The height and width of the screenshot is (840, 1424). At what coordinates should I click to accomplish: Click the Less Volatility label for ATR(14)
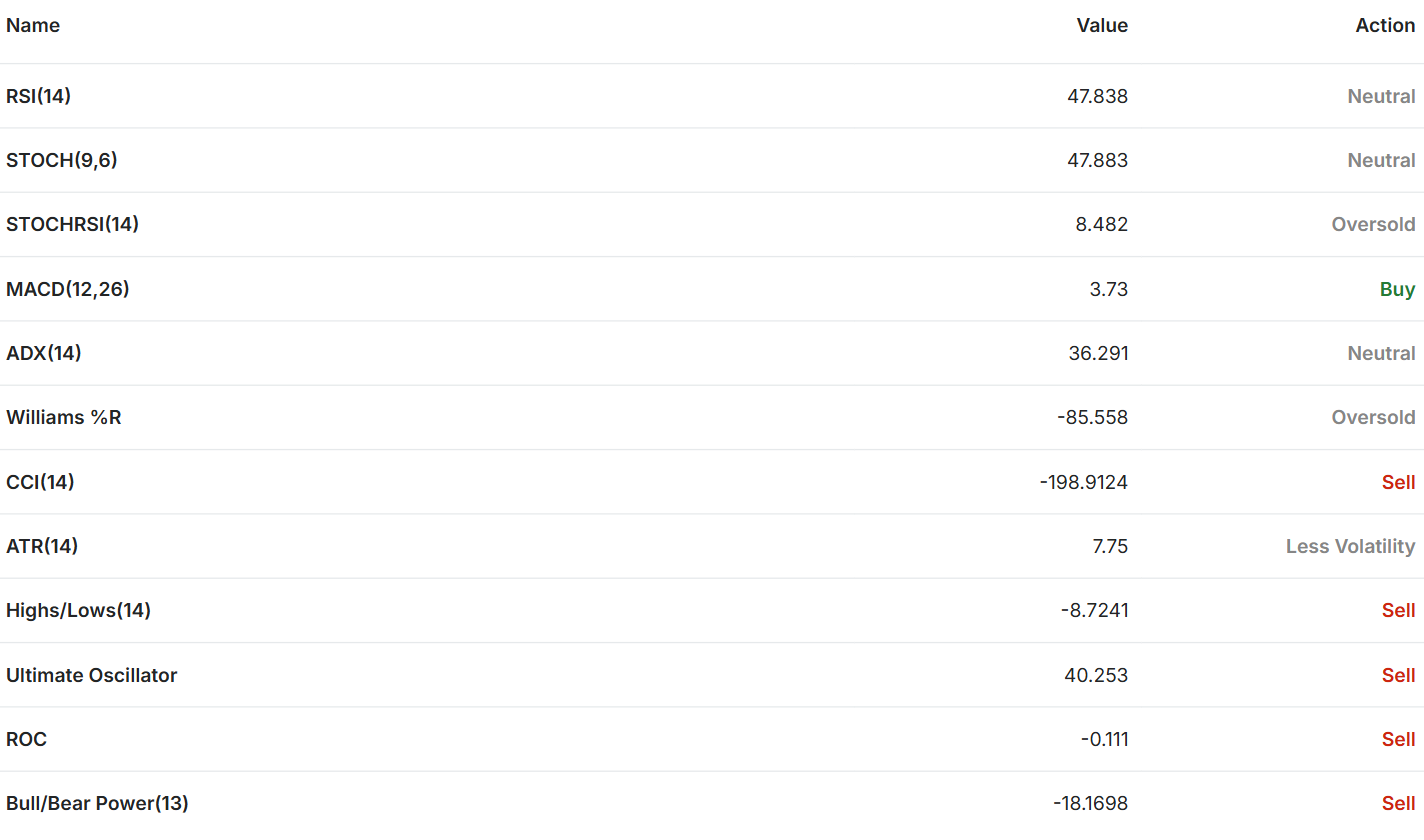pyautogui.click(x=1350, y=546)
